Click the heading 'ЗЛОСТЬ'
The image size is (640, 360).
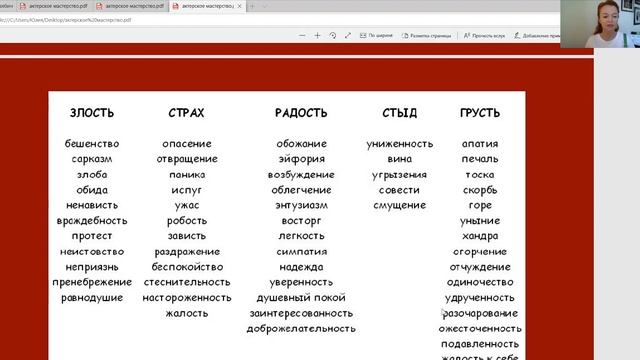tap(92, 113)
